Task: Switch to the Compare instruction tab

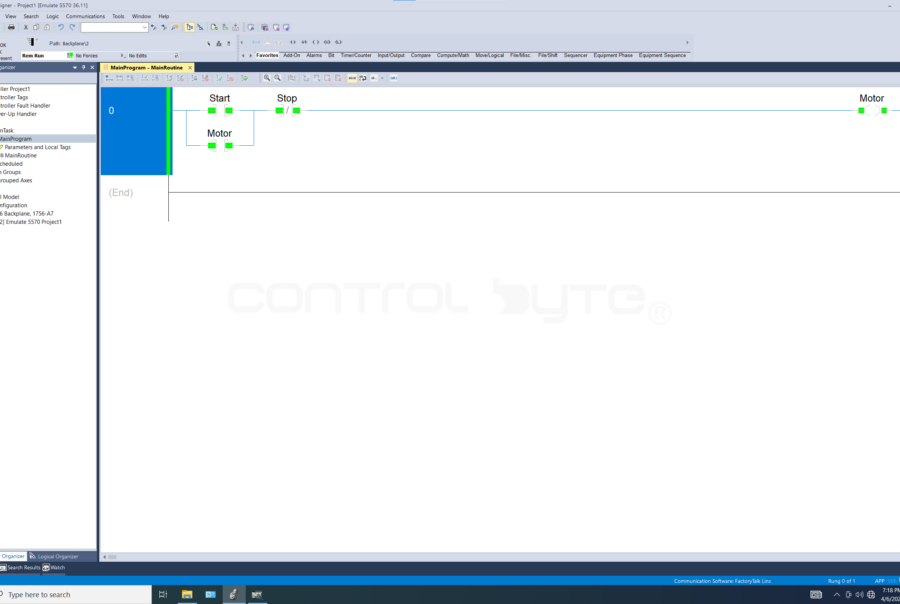Action: click(421, 55)
